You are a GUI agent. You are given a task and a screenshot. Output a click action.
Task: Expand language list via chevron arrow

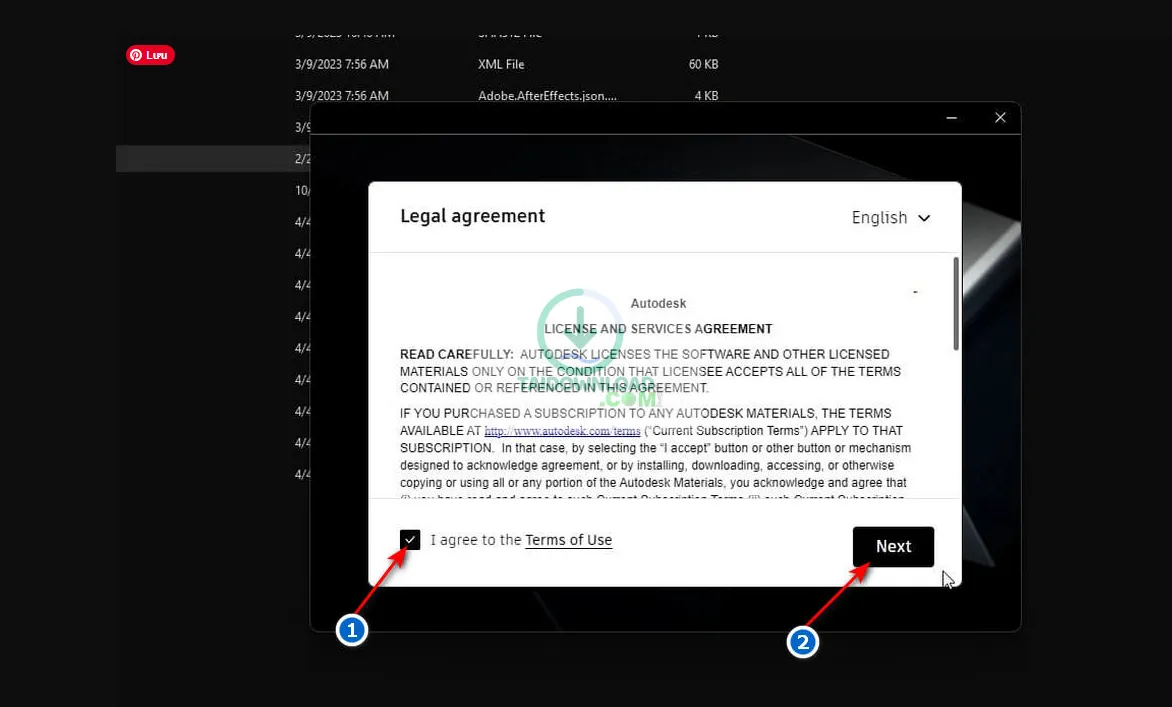coord(924,218)
